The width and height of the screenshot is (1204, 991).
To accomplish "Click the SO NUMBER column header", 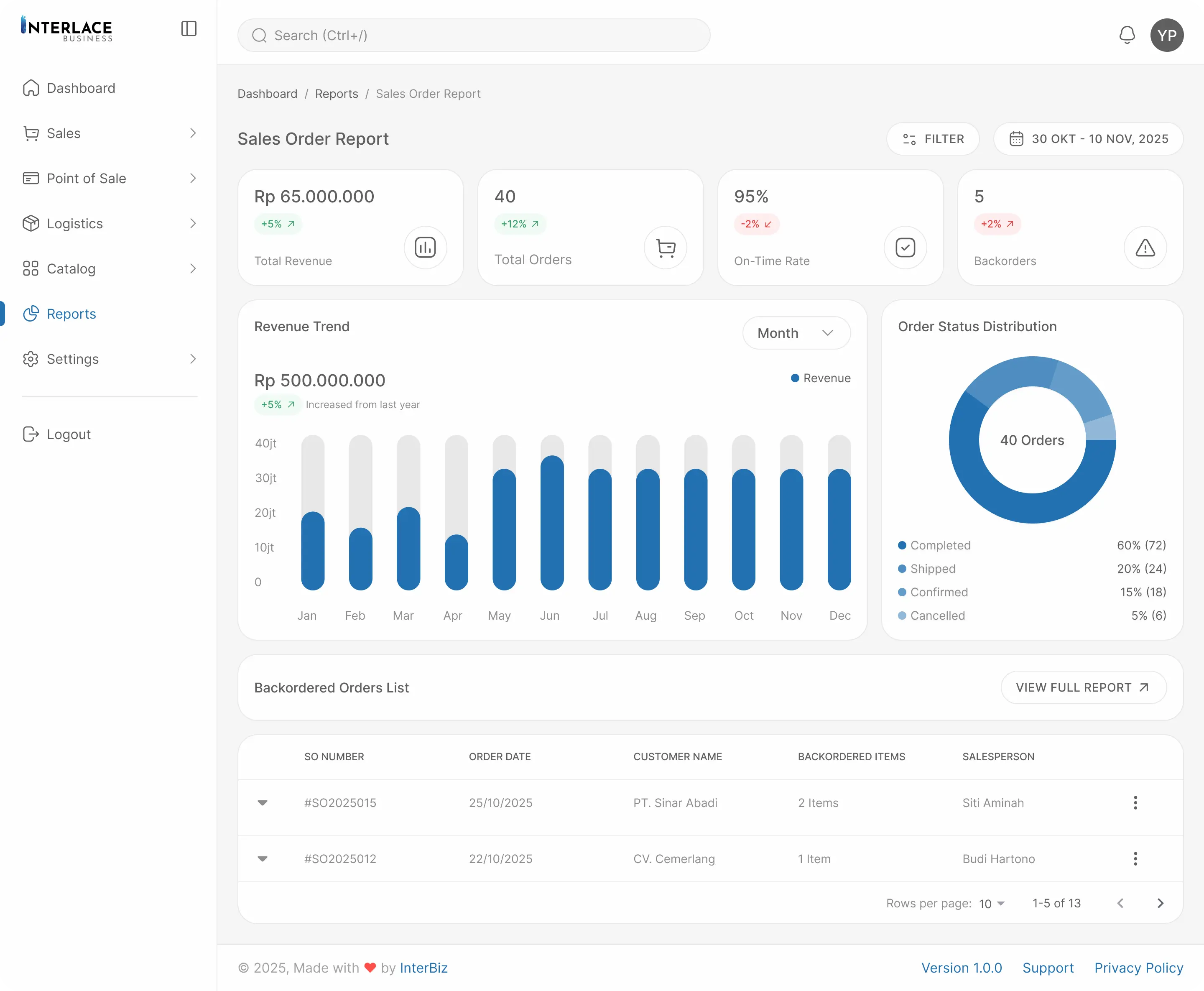I will (x=334, y=756).
